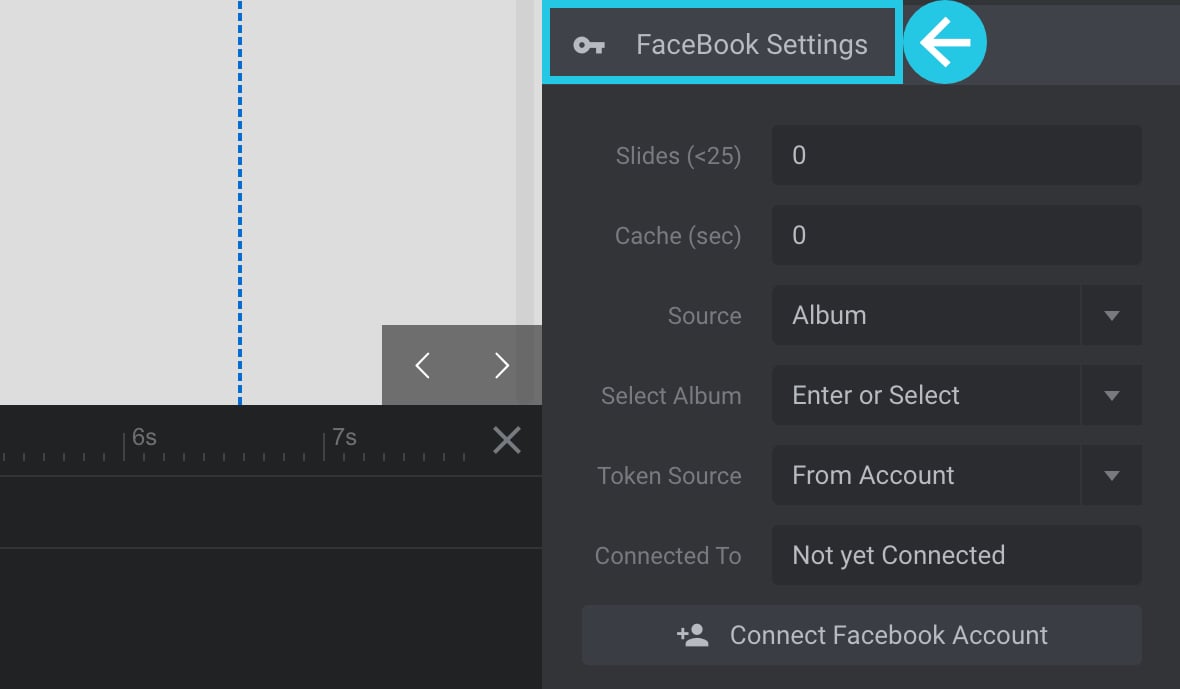The width and height of the screenshot is (1180, 689).
Task: Go to previous slide with left arrow
Action: tap(422, 366)
